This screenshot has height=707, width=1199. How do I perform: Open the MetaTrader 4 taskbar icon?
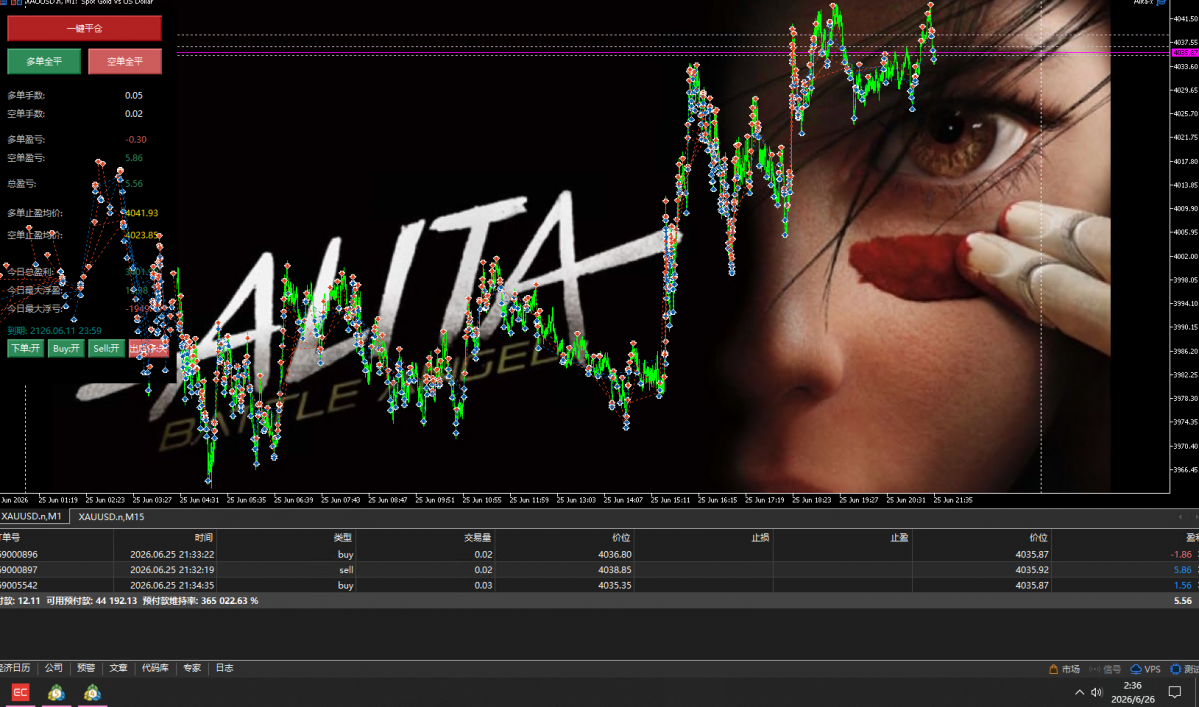click(x=93, y=692)
